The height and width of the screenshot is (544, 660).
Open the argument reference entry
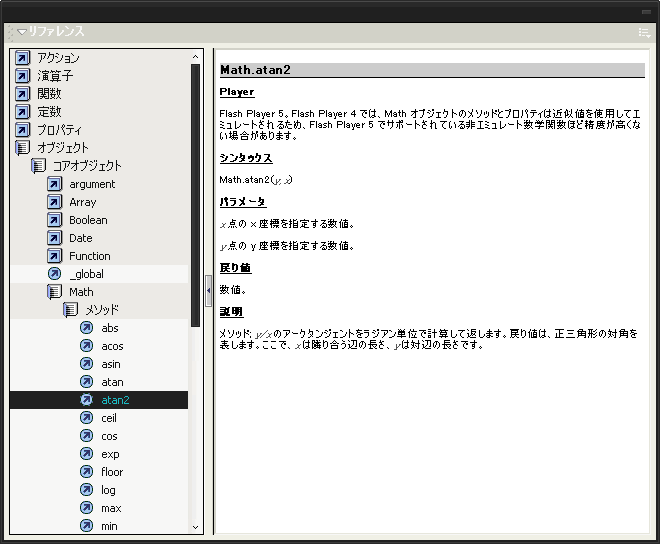(92, 184)
